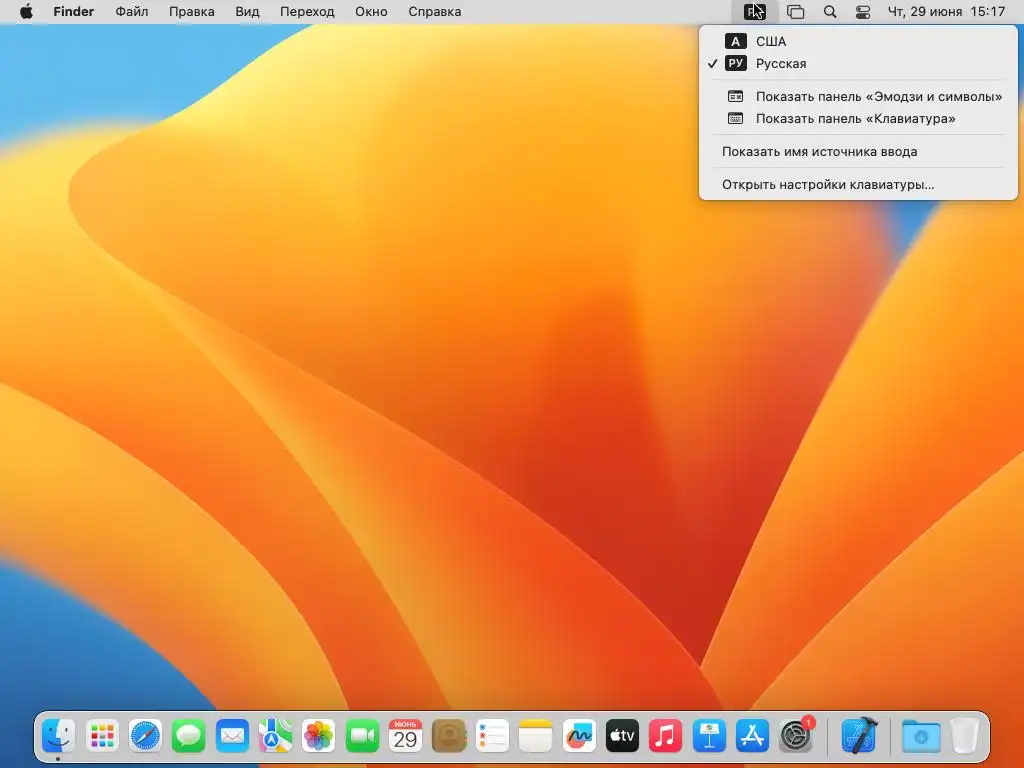Open the Apple menu
Screen dimensions: 1024x768
point(26,12)
